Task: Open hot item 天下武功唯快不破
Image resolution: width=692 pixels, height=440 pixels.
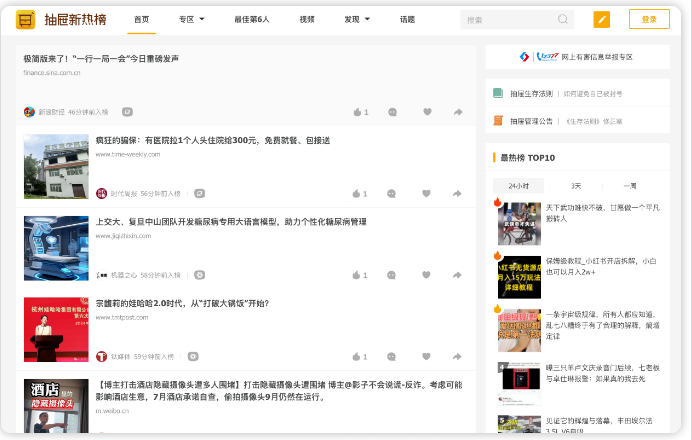Action: [x=603, y=213]
